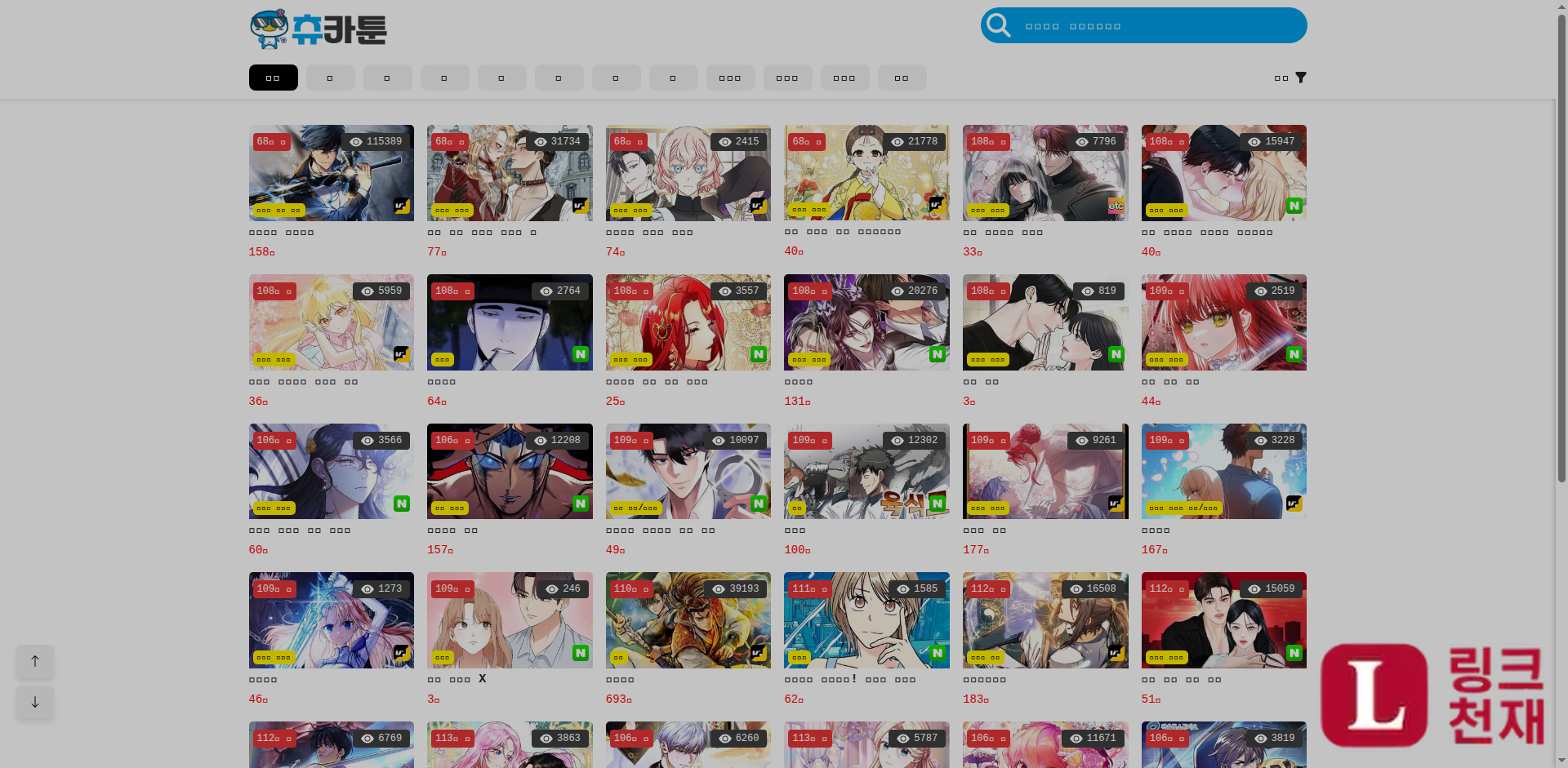Open the site logo with the penguin mascot

click(318, 29)
